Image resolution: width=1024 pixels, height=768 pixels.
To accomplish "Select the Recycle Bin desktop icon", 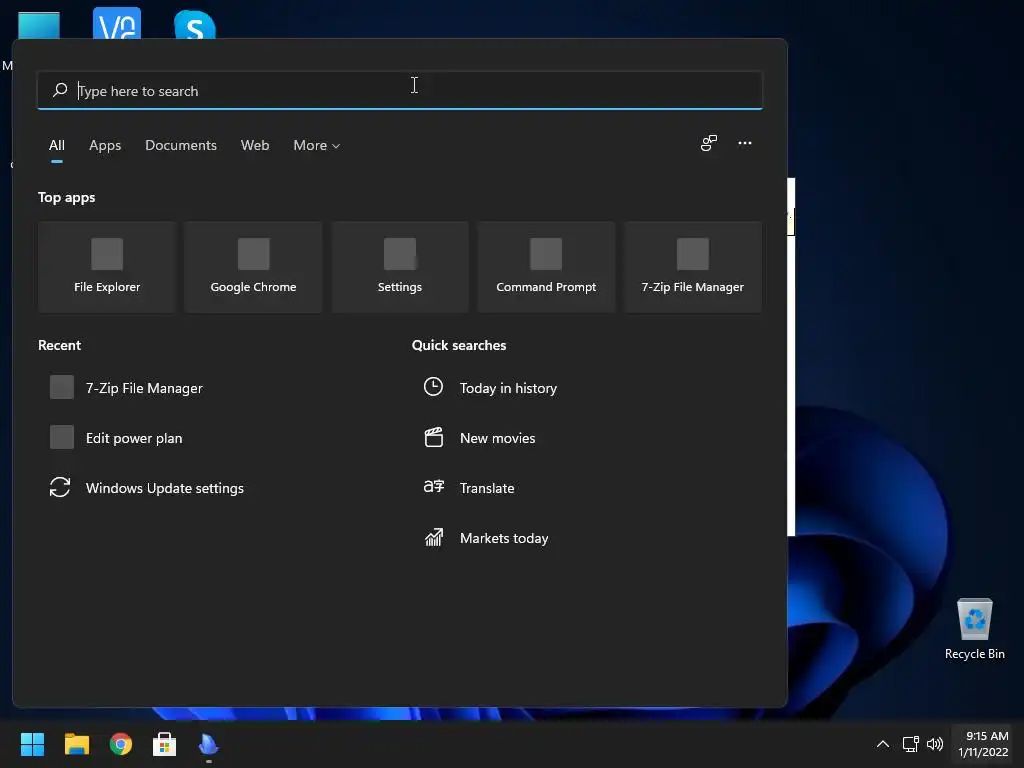I will [x=974, y=630].
